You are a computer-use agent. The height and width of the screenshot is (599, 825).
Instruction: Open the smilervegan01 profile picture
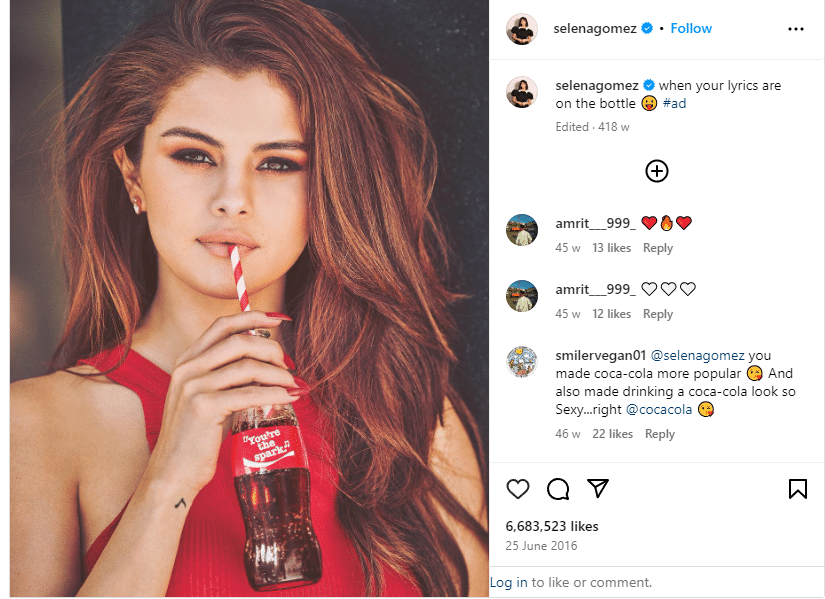pyautogui.click(x=522, y=362)
